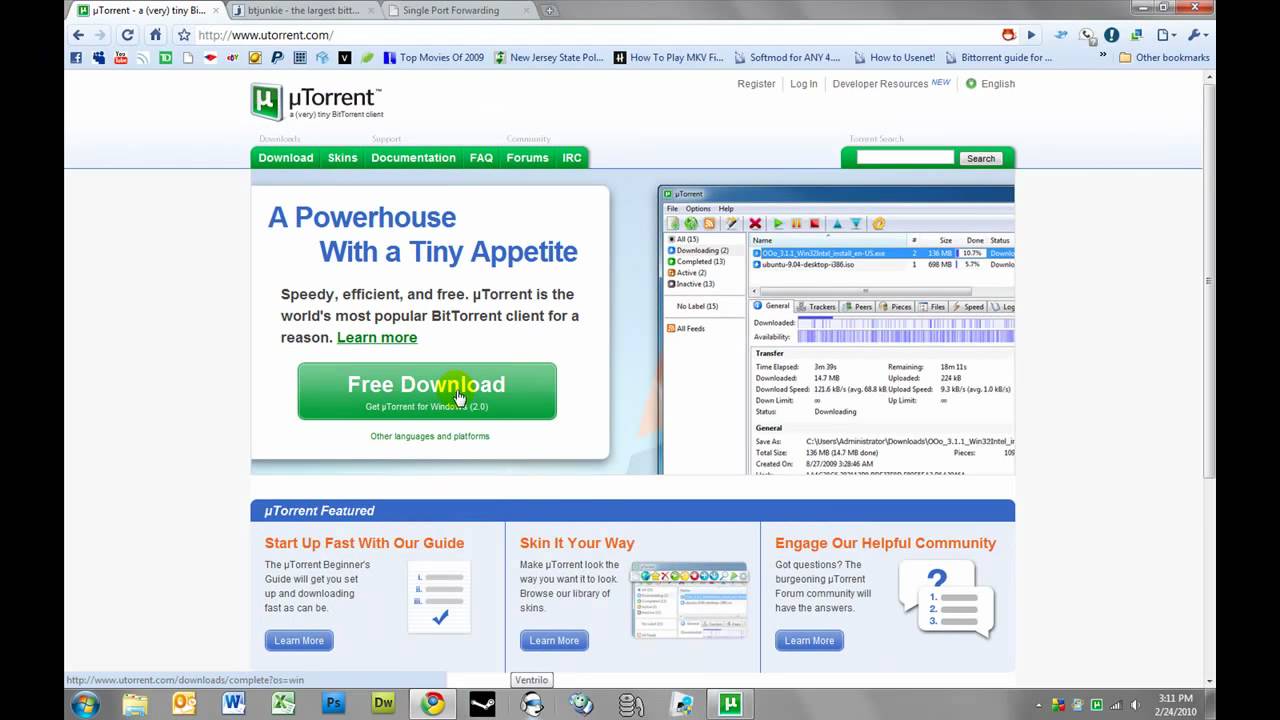Open the PayPal bookmark icon
The image size is (1280, 720).
(277, 58)
